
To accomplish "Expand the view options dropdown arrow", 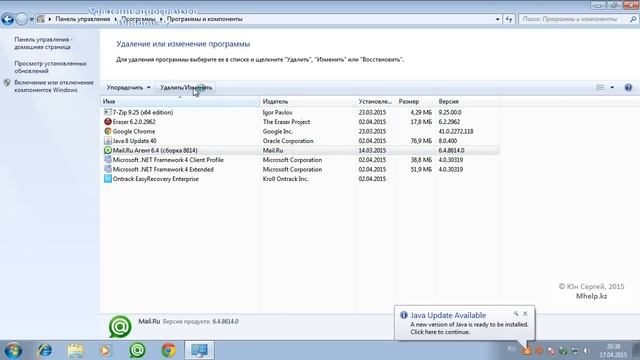I will (x=612, y=87).
